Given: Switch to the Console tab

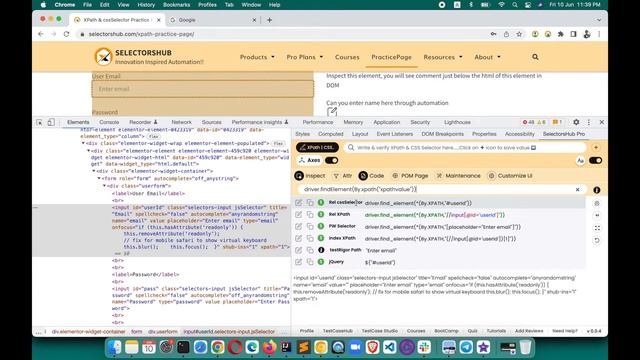Looking at the screenshot, I should click(x=109, y=122).
